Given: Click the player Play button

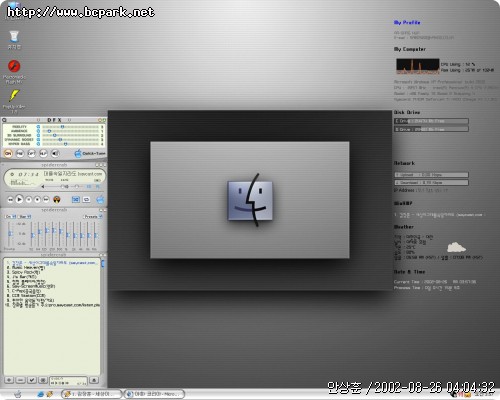Looking at the screenshot, I should click(20, 200).
